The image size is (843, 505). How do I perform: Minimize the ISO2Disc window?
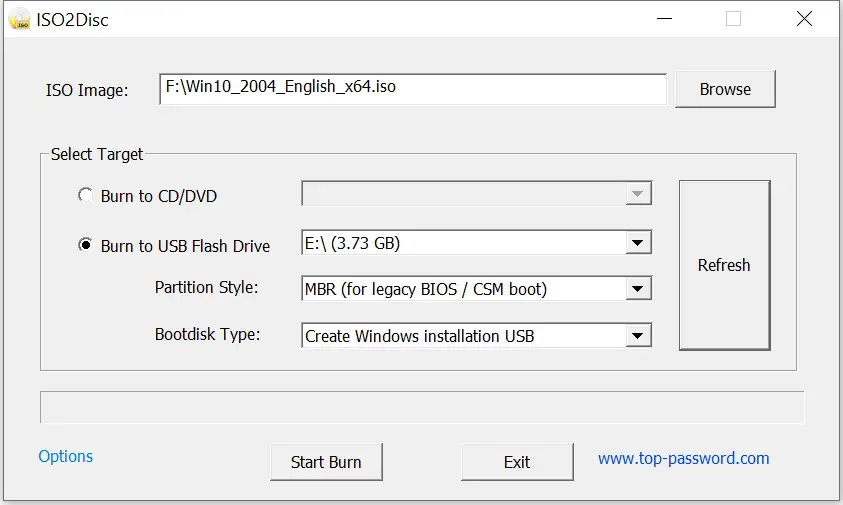(x=665, y=19)
